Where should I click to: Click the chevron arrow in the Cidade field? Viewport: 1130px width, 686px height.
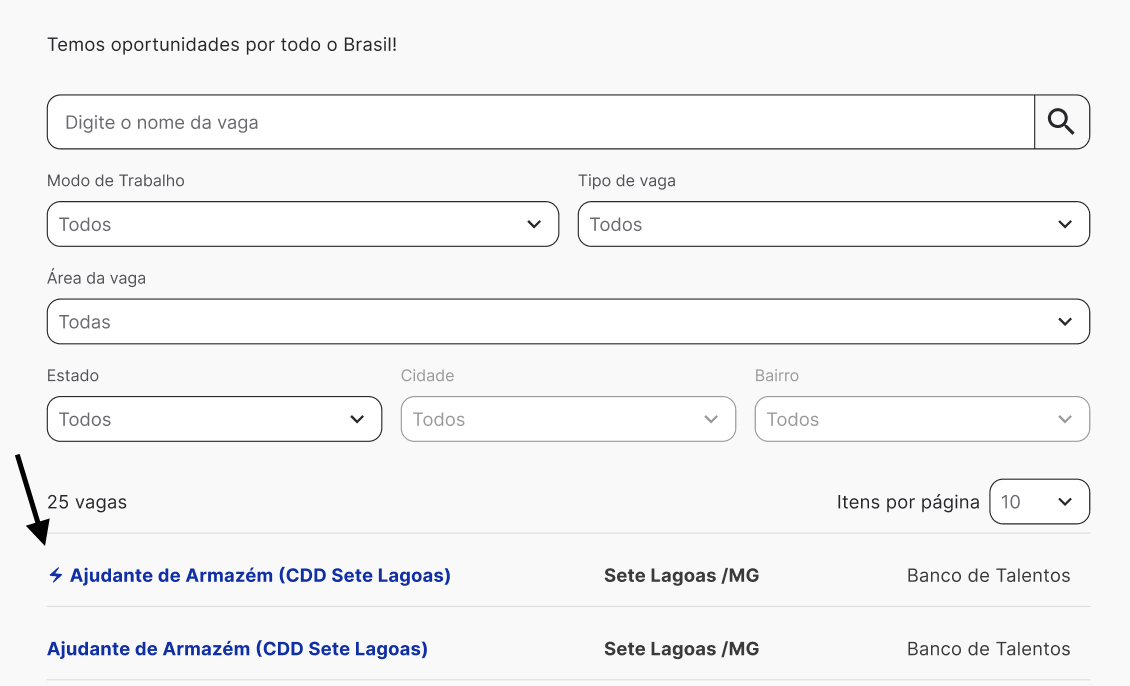click(x=711, y=419)
